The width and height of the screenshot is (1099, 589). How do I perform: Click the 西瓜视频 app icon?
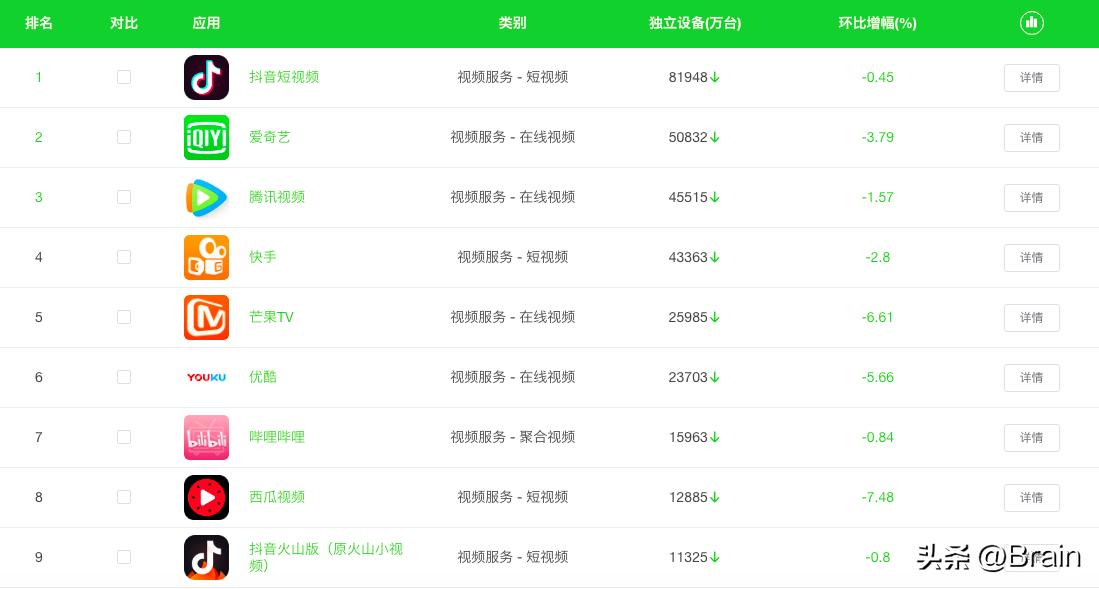pos(206,497)
